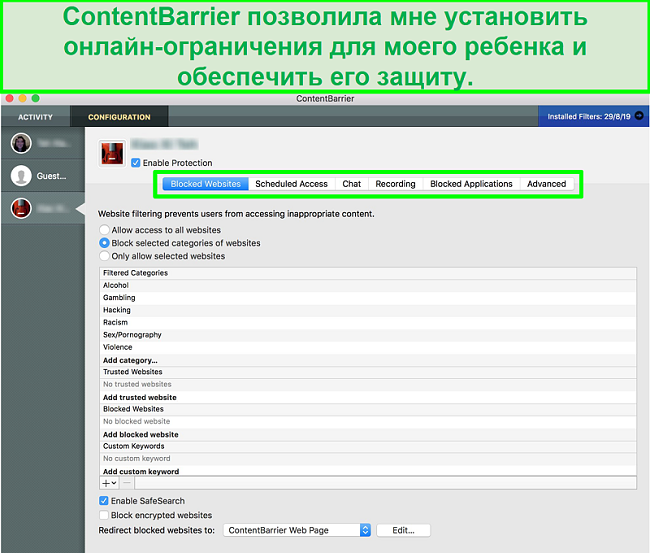Click Add blocked website row

pyautogui.click(x=368, y=434)
